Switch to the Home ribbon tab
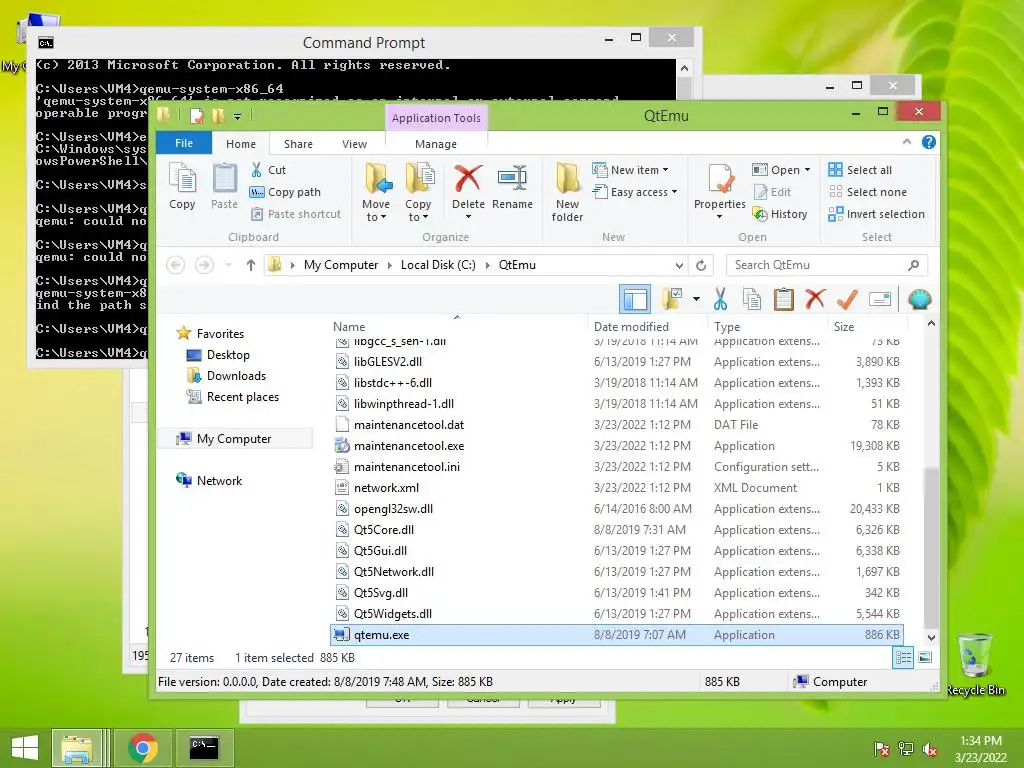 coord(241,144)
